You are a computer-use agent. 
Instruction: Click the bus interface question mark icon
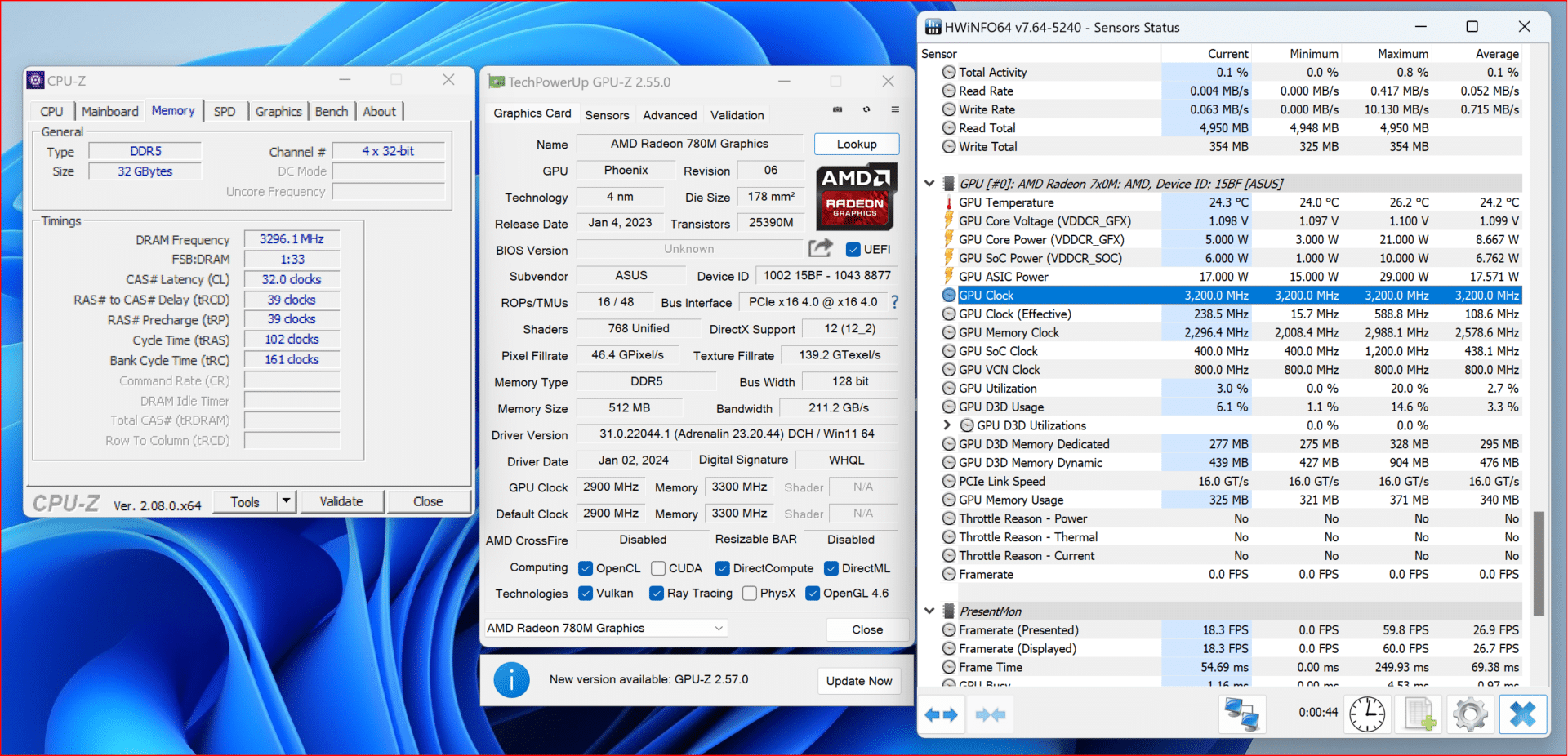894,302
